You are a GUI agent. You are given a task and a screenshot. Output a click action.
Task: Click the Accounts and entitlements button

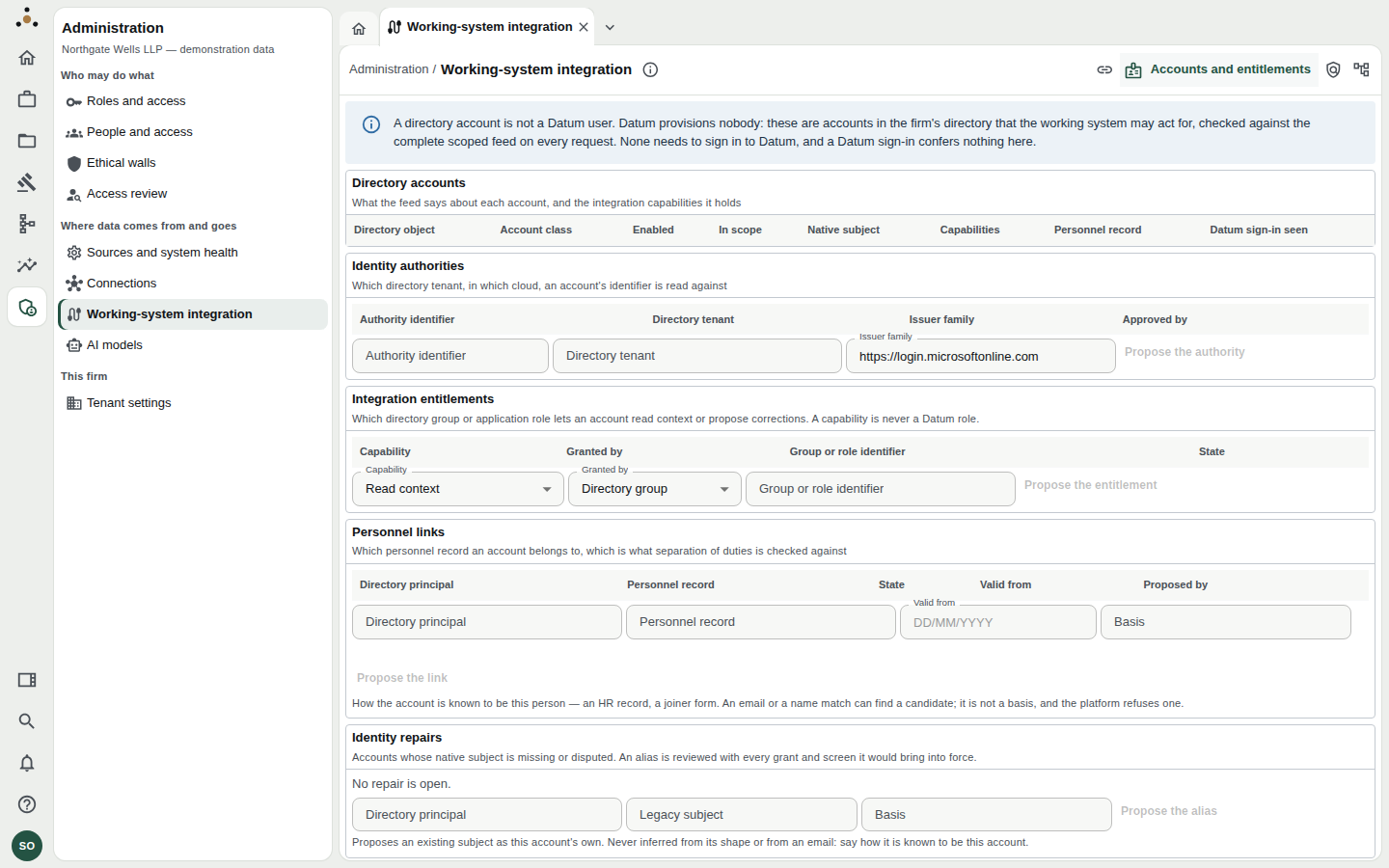(x=1218, y=69)
